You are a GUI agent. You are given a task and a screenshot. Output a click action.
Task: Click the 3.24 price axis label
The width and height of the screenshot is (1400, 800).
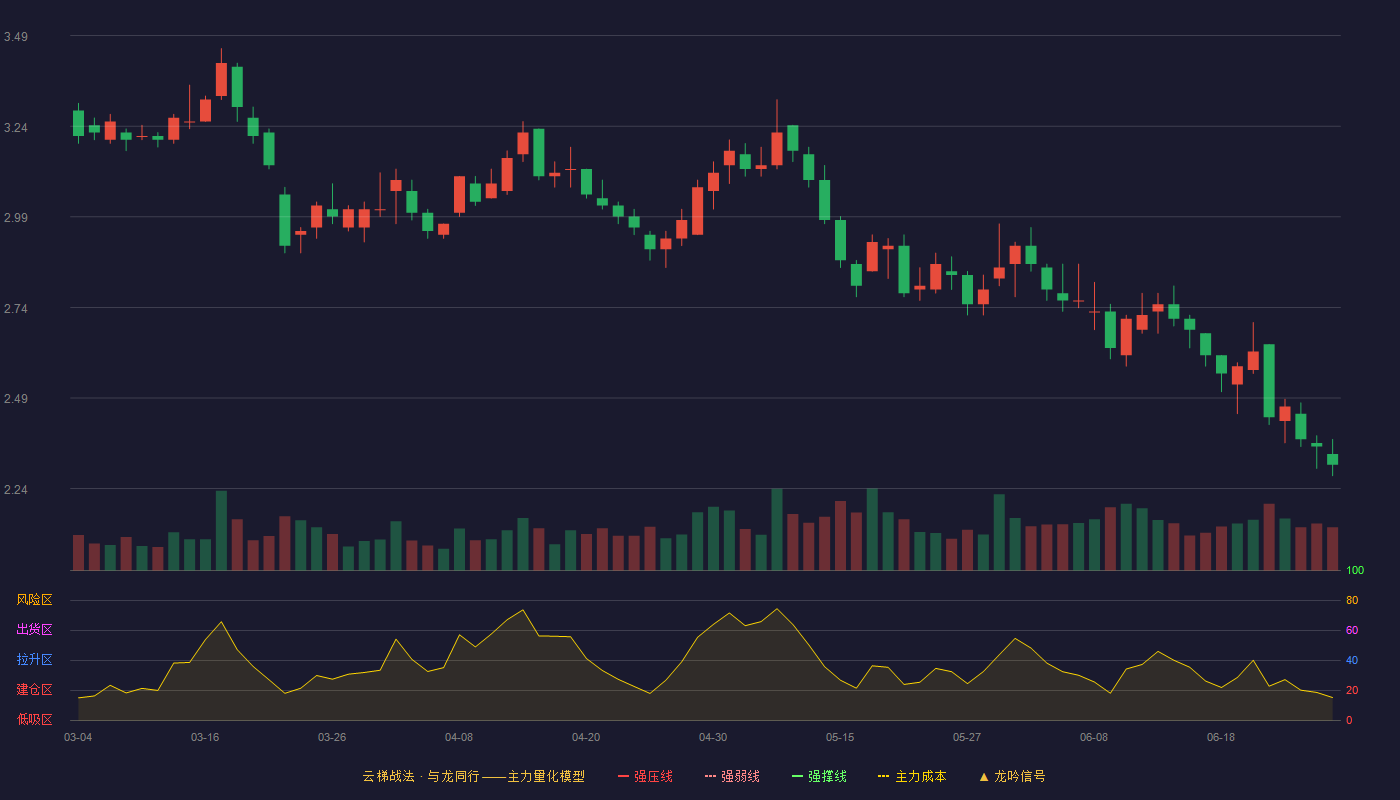[x=15, y=128]
